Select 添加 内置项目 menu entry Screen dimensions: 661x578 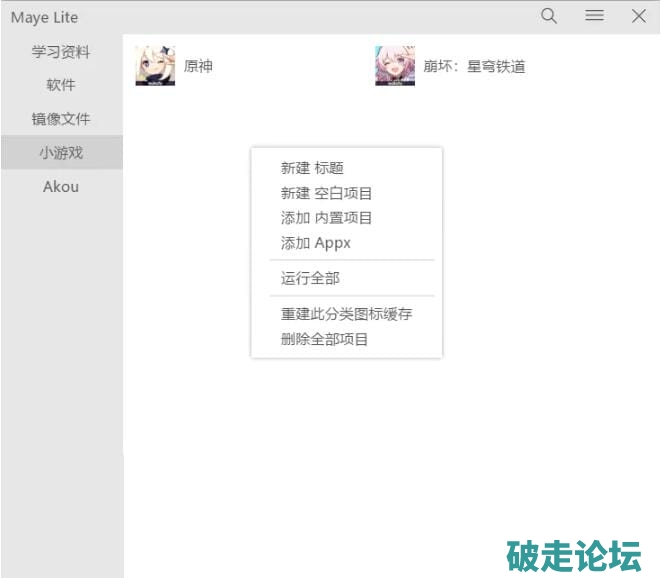pyautogui.click(x=326, y=218)
